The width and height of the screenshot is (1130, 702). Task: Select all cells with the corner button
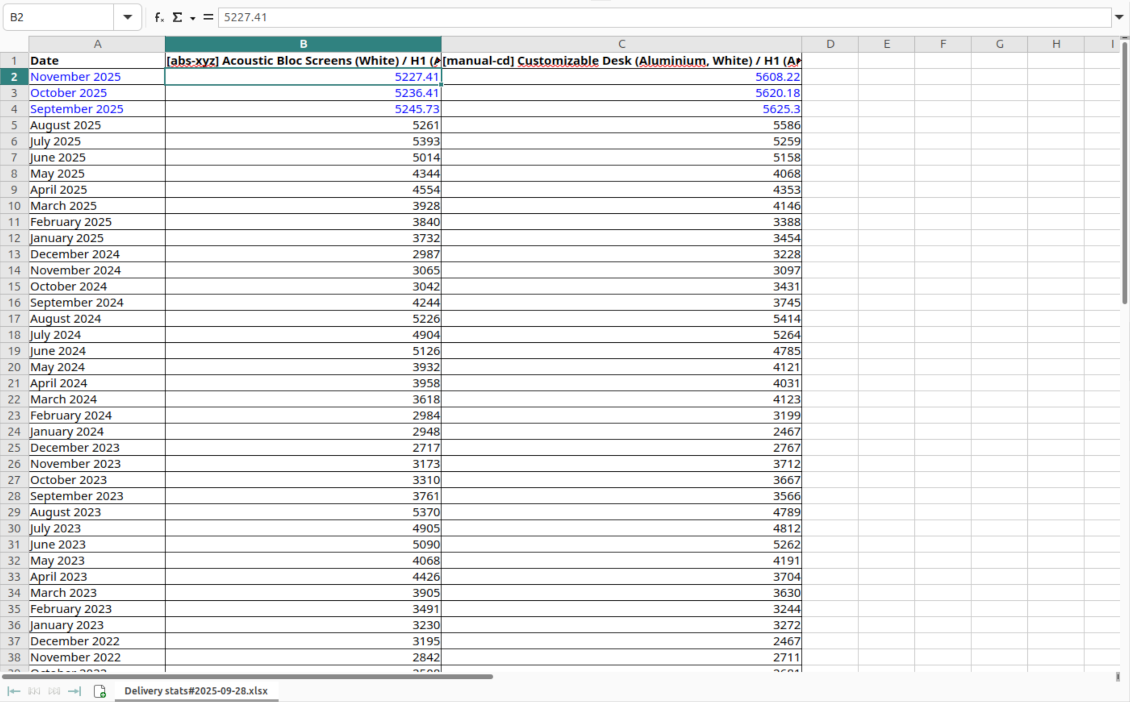click(x=13, y=43)
